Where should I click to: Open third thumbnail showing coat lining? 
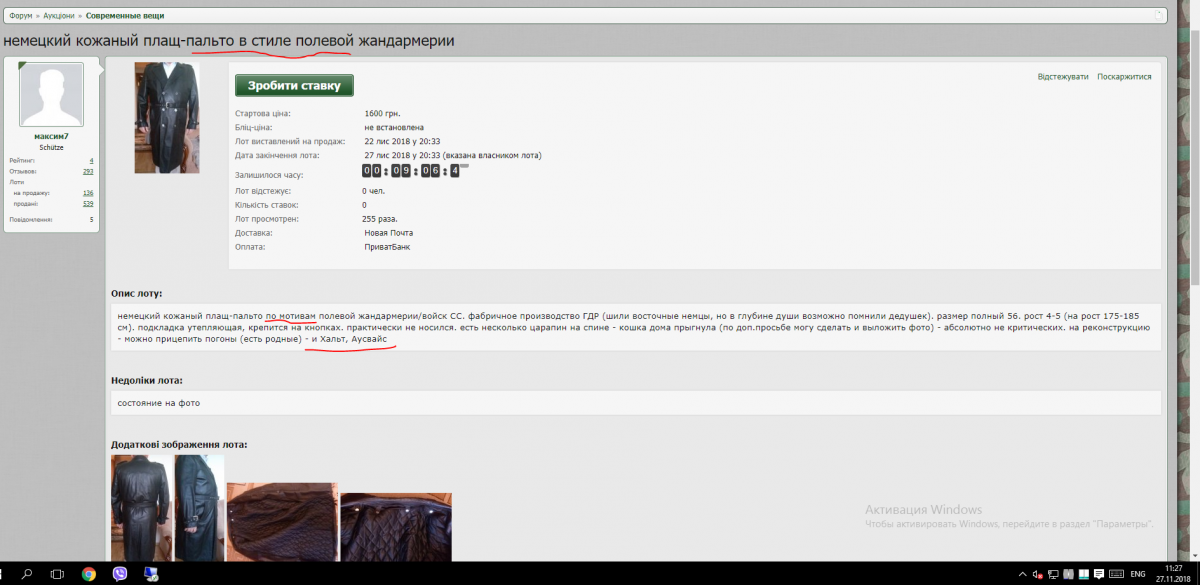[282, 522]
